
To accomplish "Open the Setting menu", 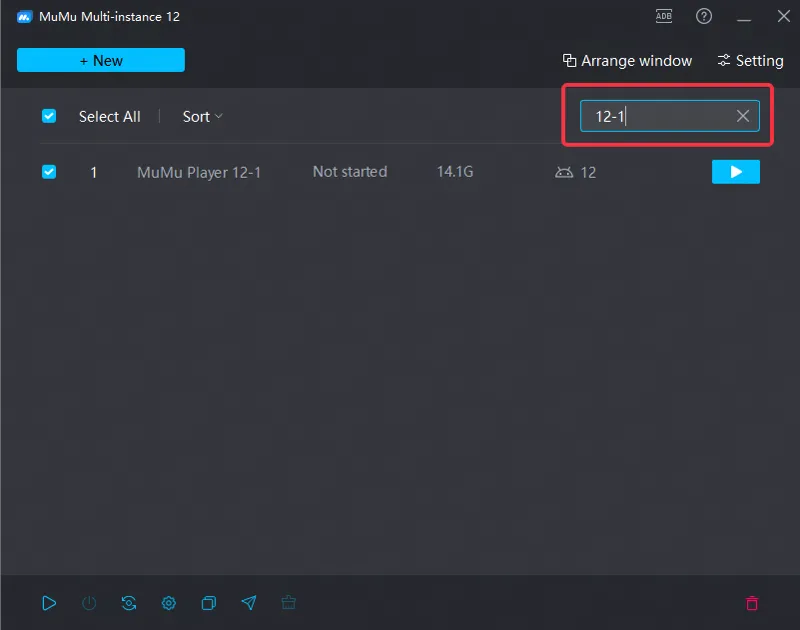I will (750, 61).
